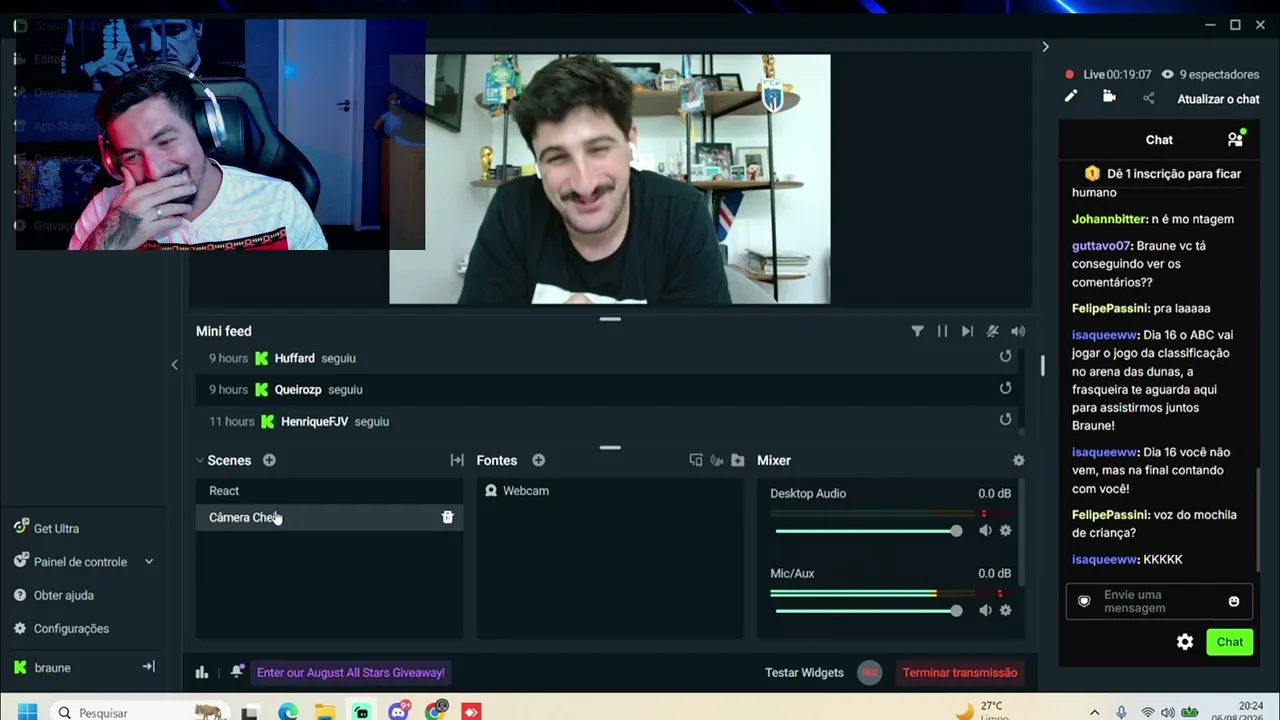Click the chat panel scrollbar
Image resolution: width=1280 pixels, height=720 pixels.
click(1258, 518)
